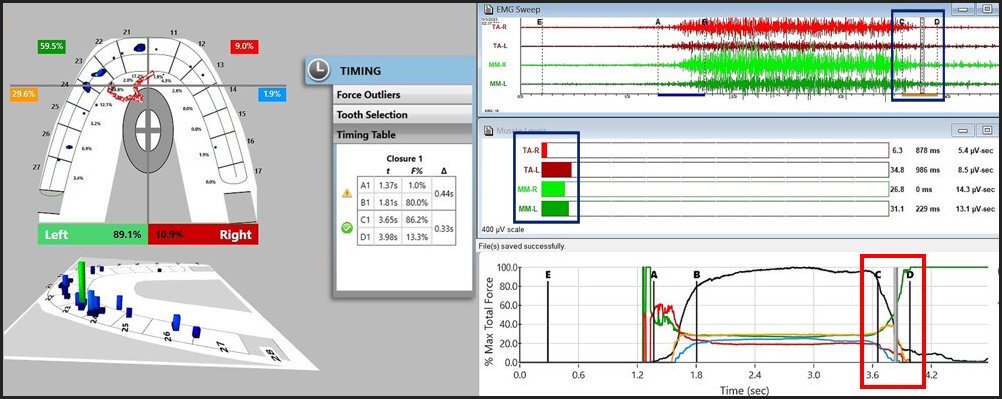Click the green 59.5% quadrant force box

click(51, 46)
